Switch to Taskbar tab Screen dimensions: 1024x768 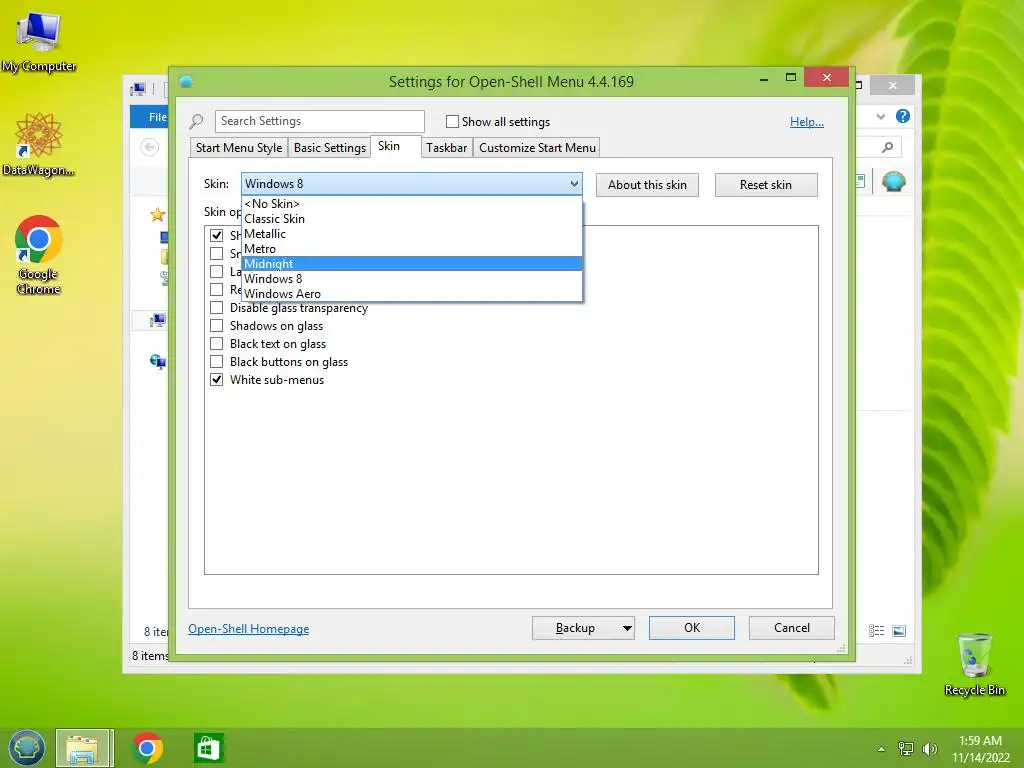pos(447,148)
